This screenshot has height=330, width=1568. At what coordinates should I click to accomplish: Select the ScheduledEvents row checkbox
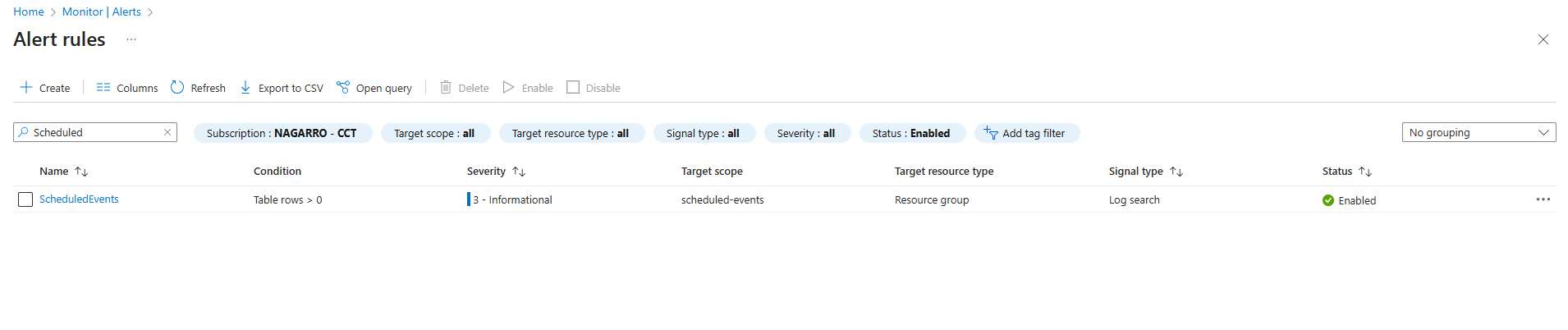point(25,199)
